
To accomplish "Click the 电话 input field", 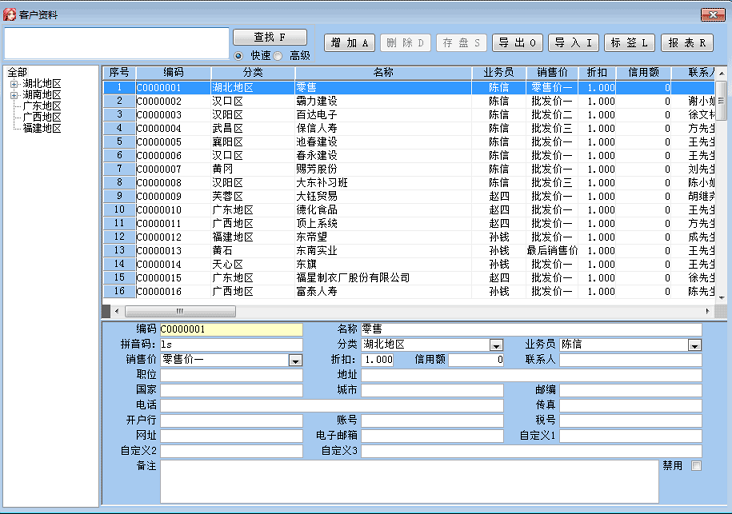I will coord(332,405).
